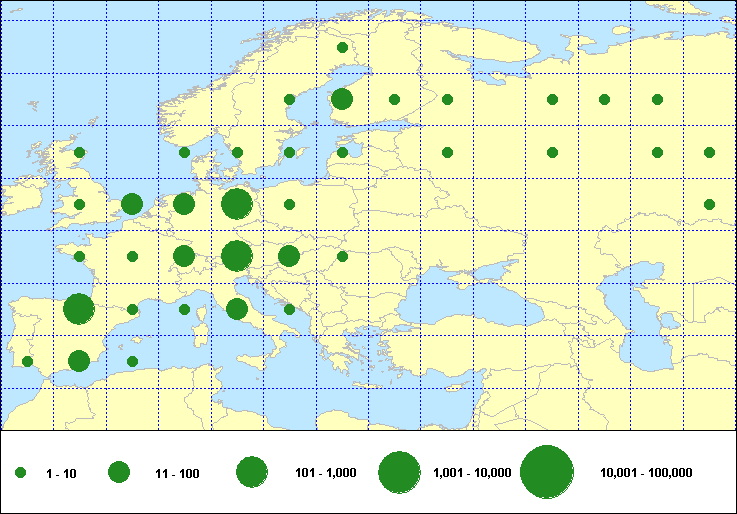Viewport: 737px width, 514px height.
Task: Click the small dot in Portugal
Action: pyautogui.click(x=27, y=361)
